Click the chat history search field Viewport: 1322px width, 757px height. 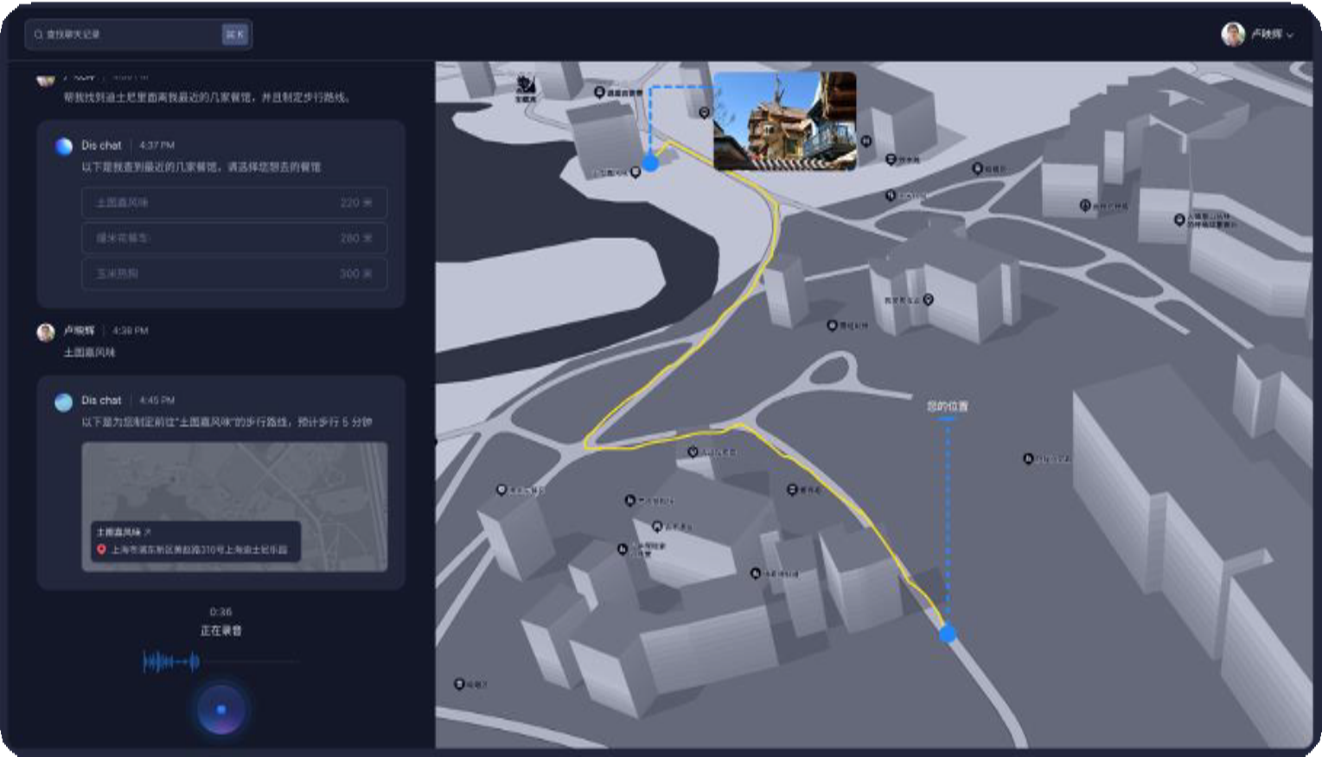[x=138, y=34]
